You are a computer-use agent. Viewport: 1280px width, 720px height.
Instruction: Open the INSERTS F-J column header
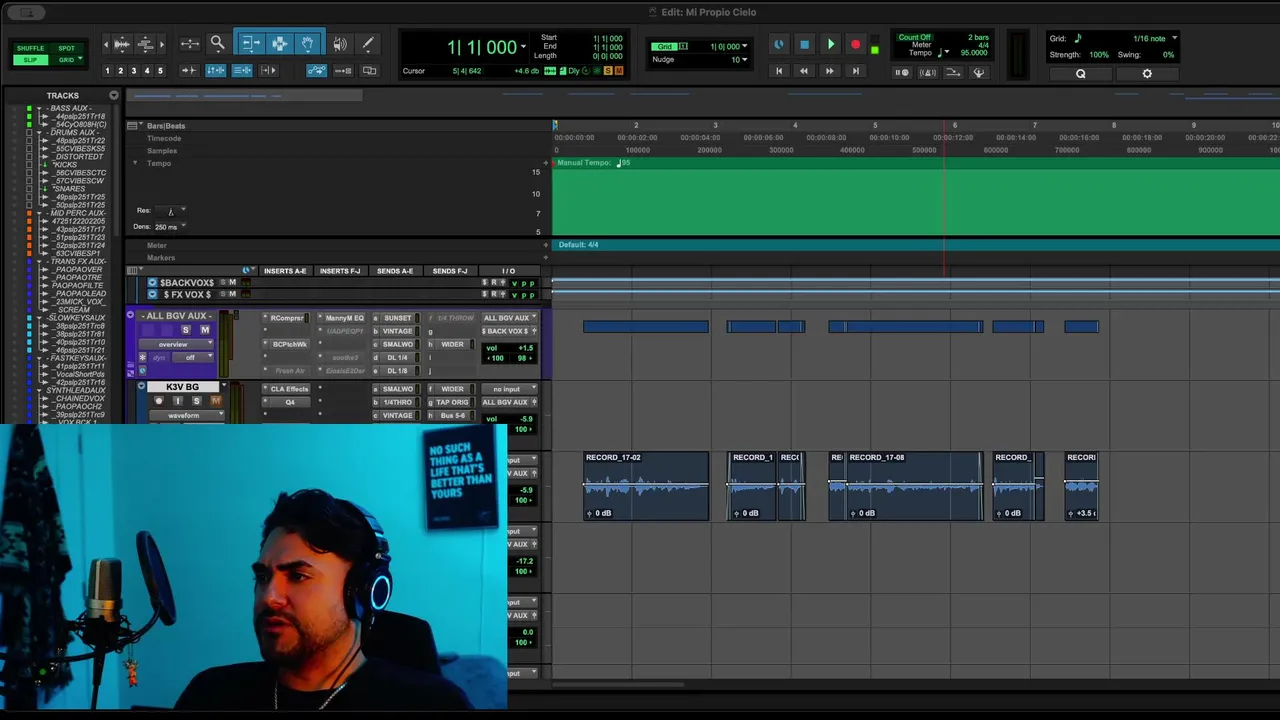click(340, 271)
